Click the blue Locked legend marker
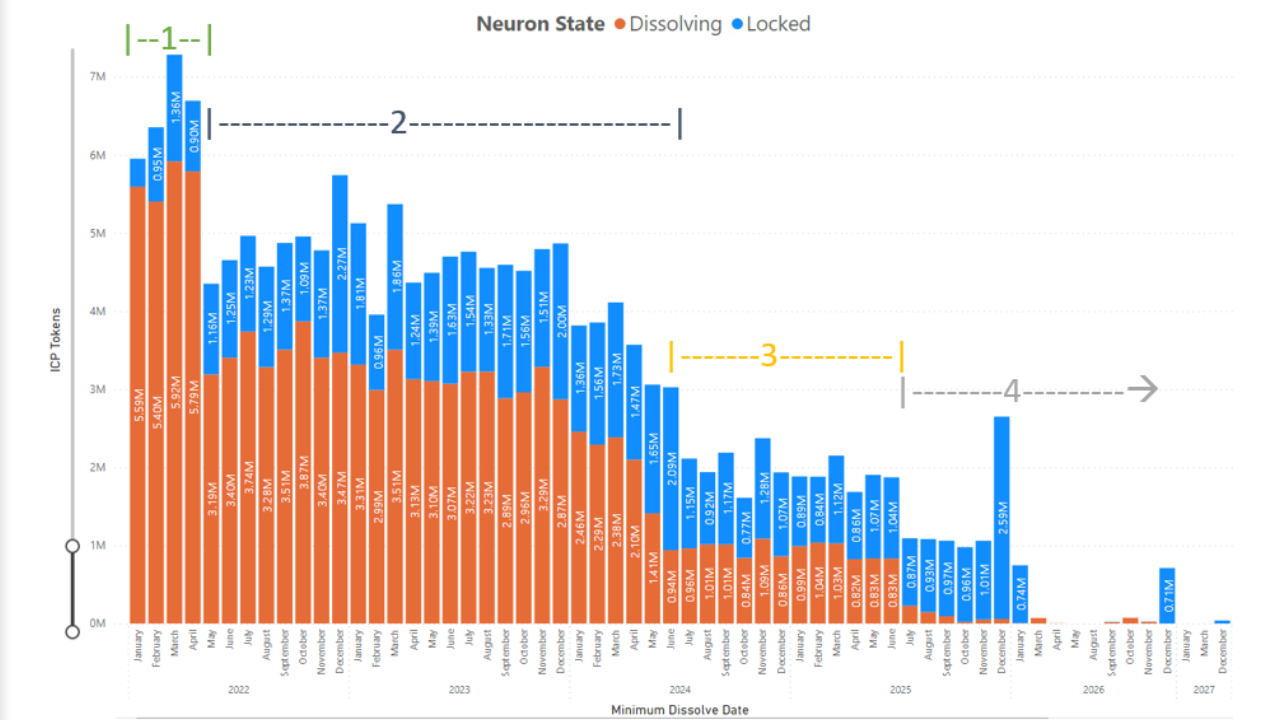Image resolution: width=1280 pixels, height=720 pixels. pos(737,24)
